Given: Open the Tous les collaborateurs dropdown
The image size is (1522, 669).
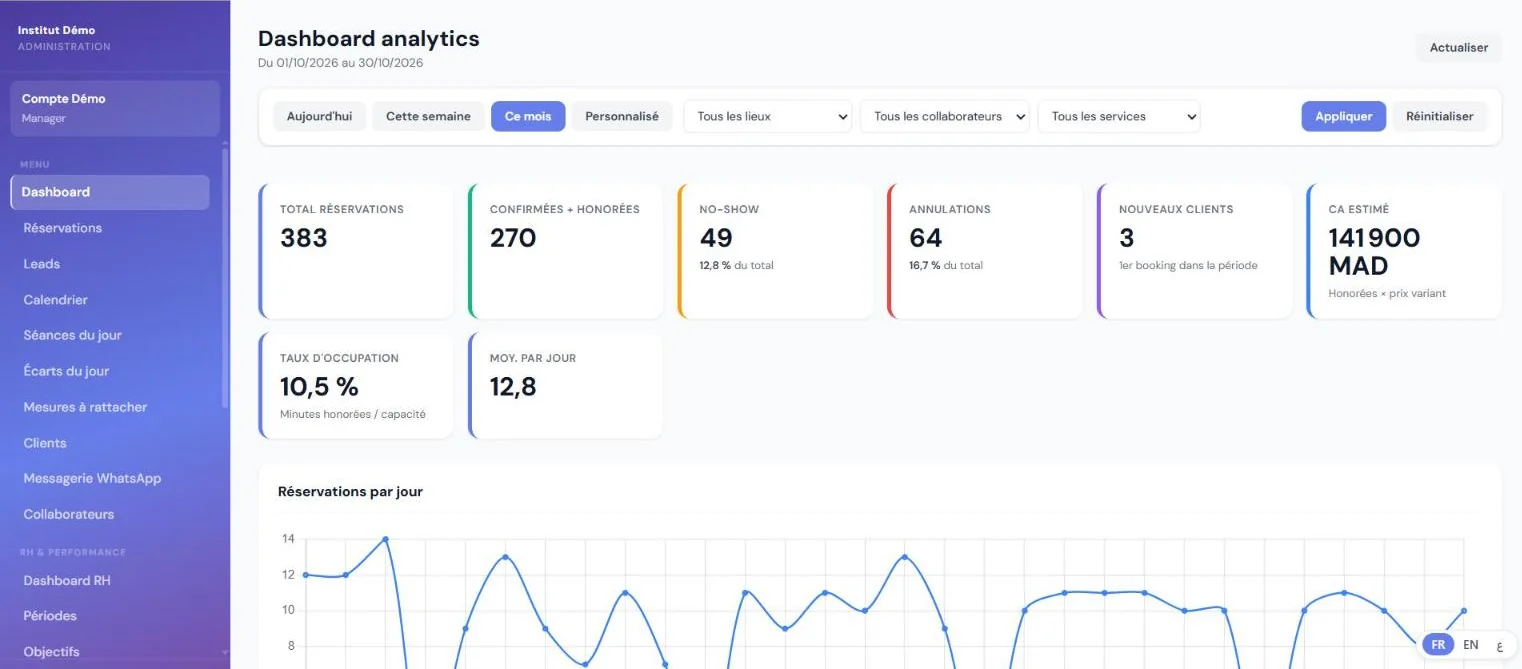Looking at the screenshot, I should pos(945,116).
